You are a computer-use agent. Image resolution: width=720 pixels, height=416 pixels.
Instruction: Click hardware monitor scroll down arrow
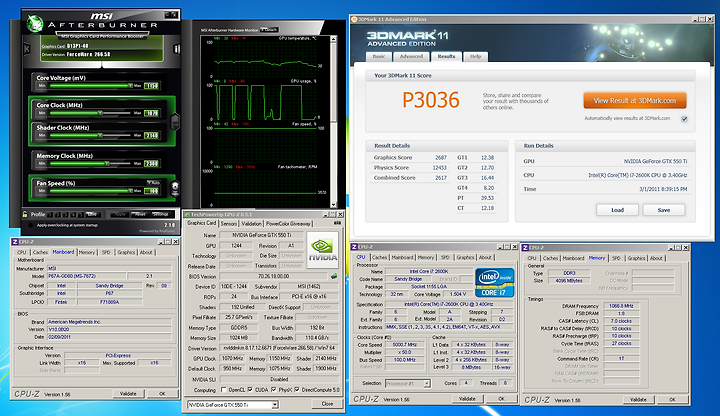(333, 205)
